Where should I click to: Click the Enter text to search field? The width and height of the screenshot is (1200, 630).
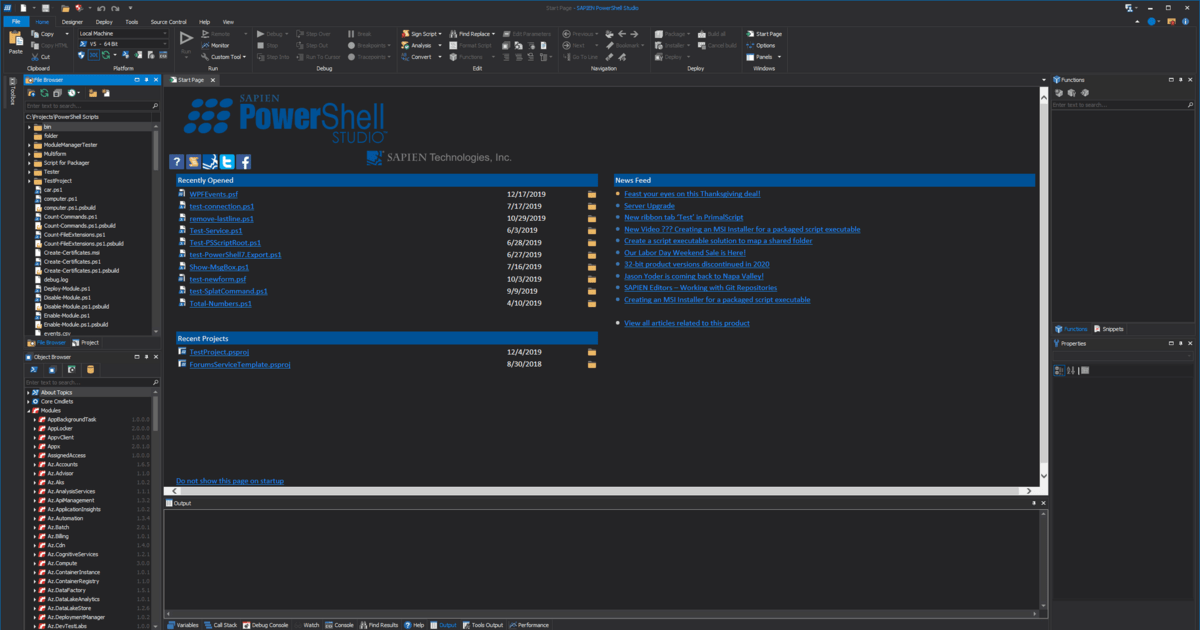80,105
